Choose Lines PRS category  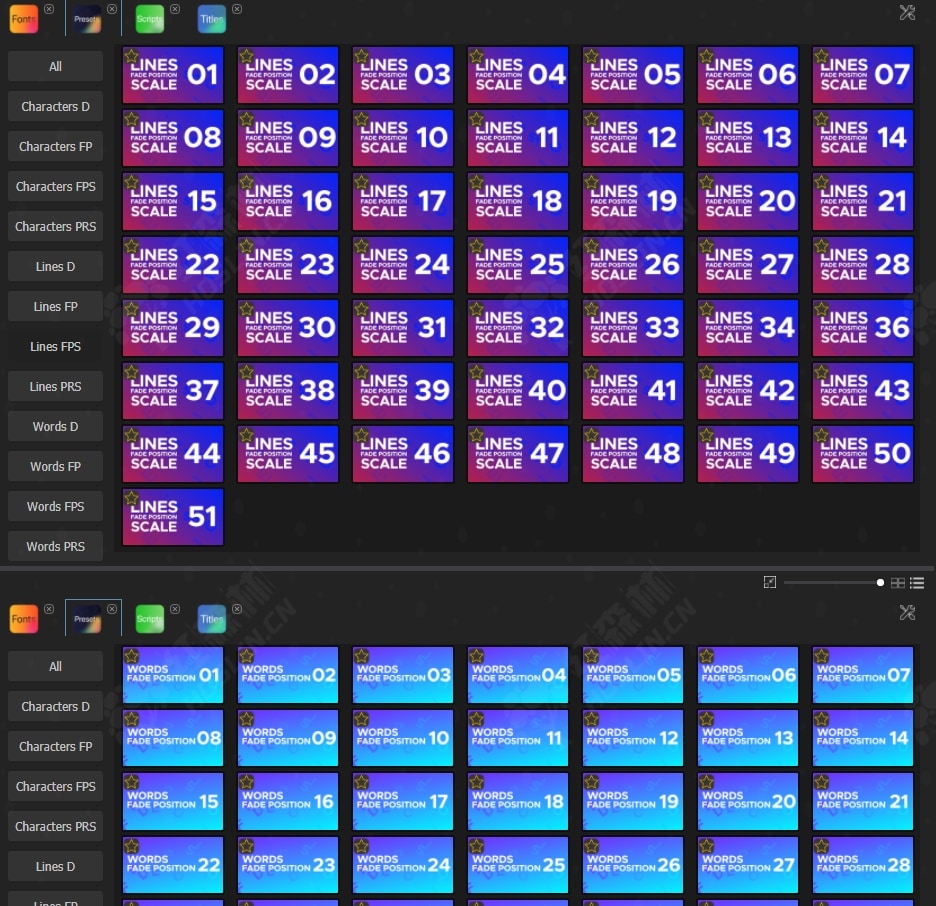click(x=56, y=386)
